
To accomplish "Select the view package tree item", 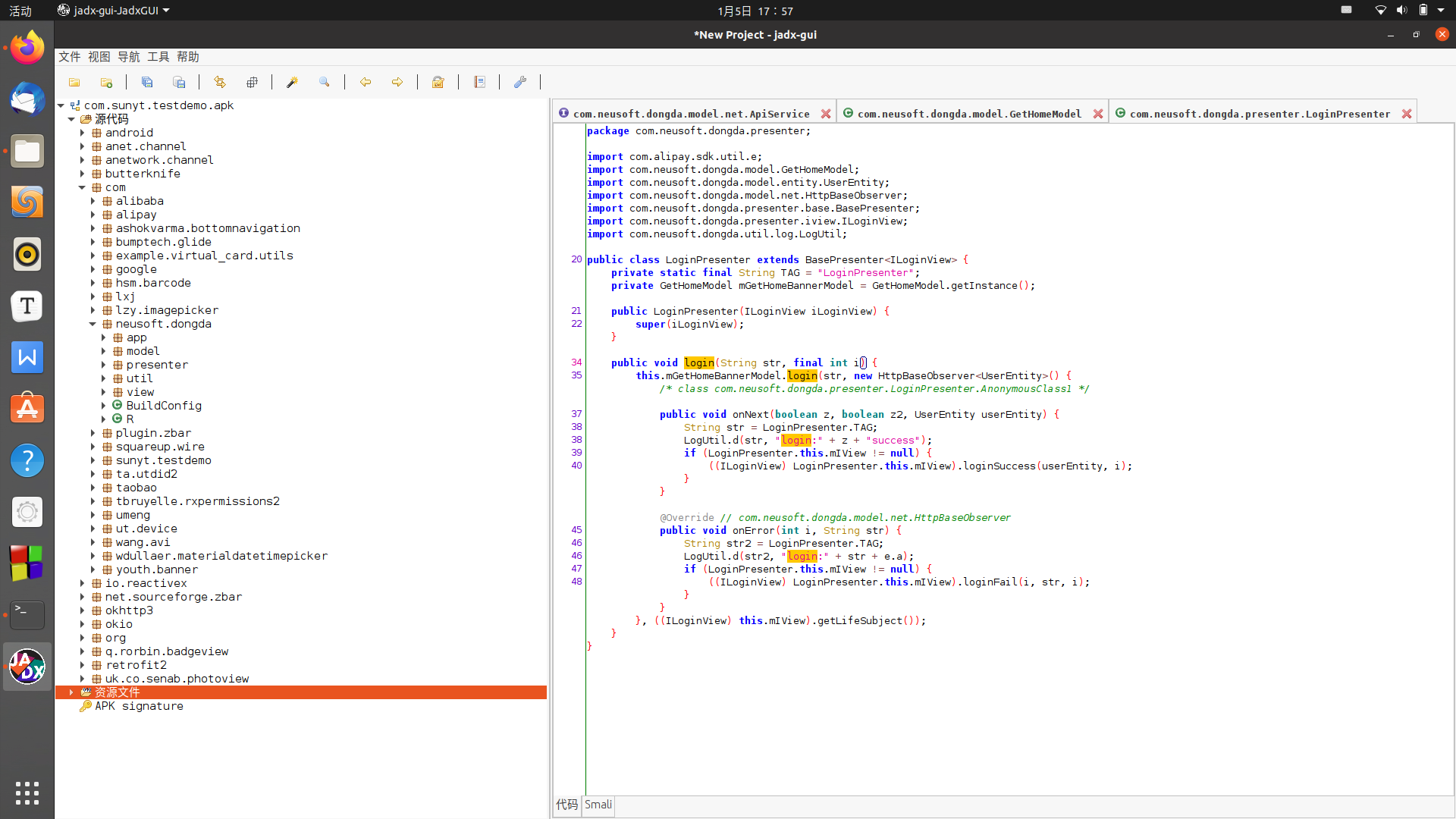I will point(140,392).
